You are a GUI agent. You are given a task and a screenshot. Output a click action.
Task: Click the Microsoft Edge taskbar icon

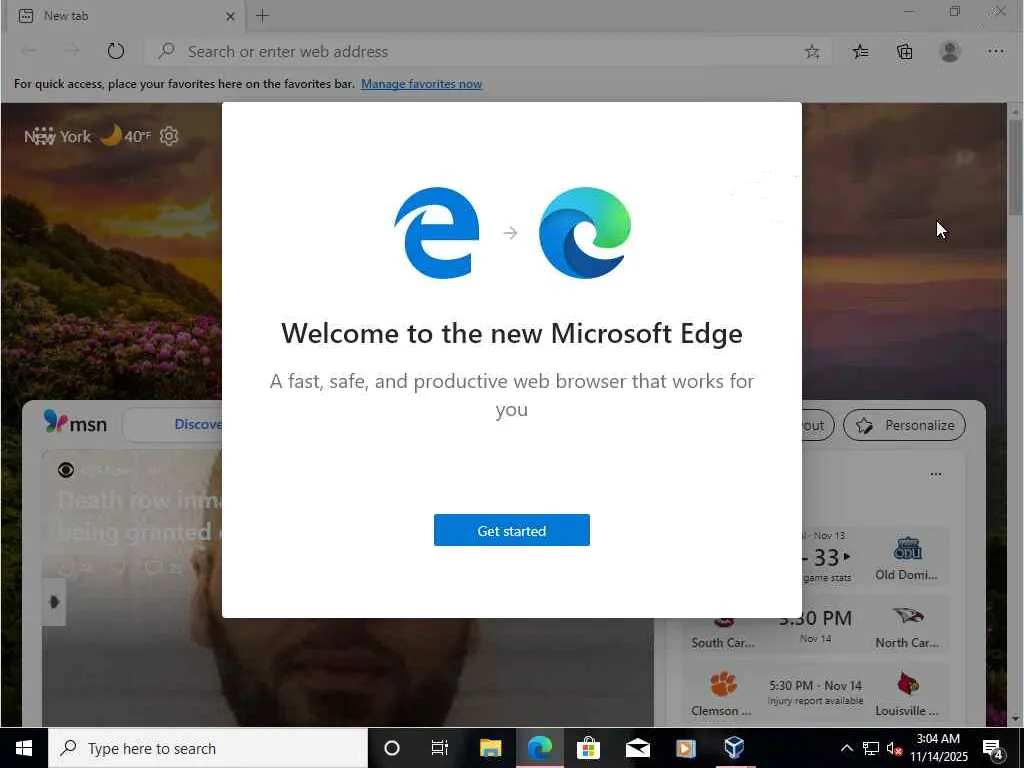point(539,748)
